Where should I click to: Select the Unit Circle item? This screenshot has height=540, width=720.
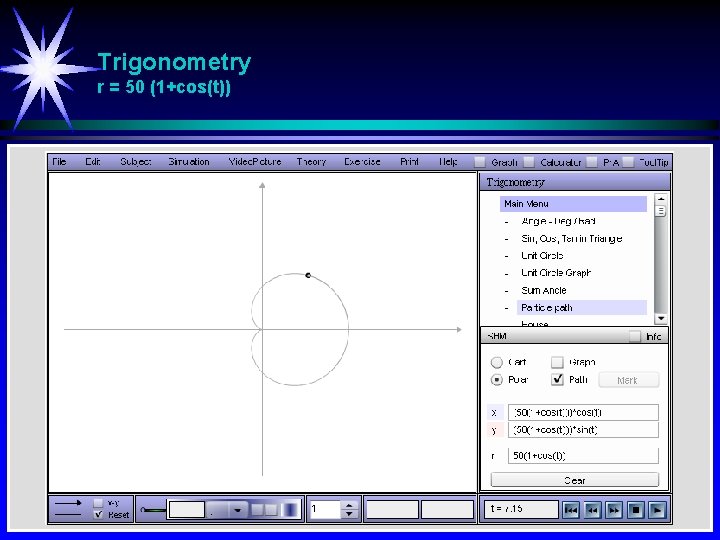pos(542,256)
